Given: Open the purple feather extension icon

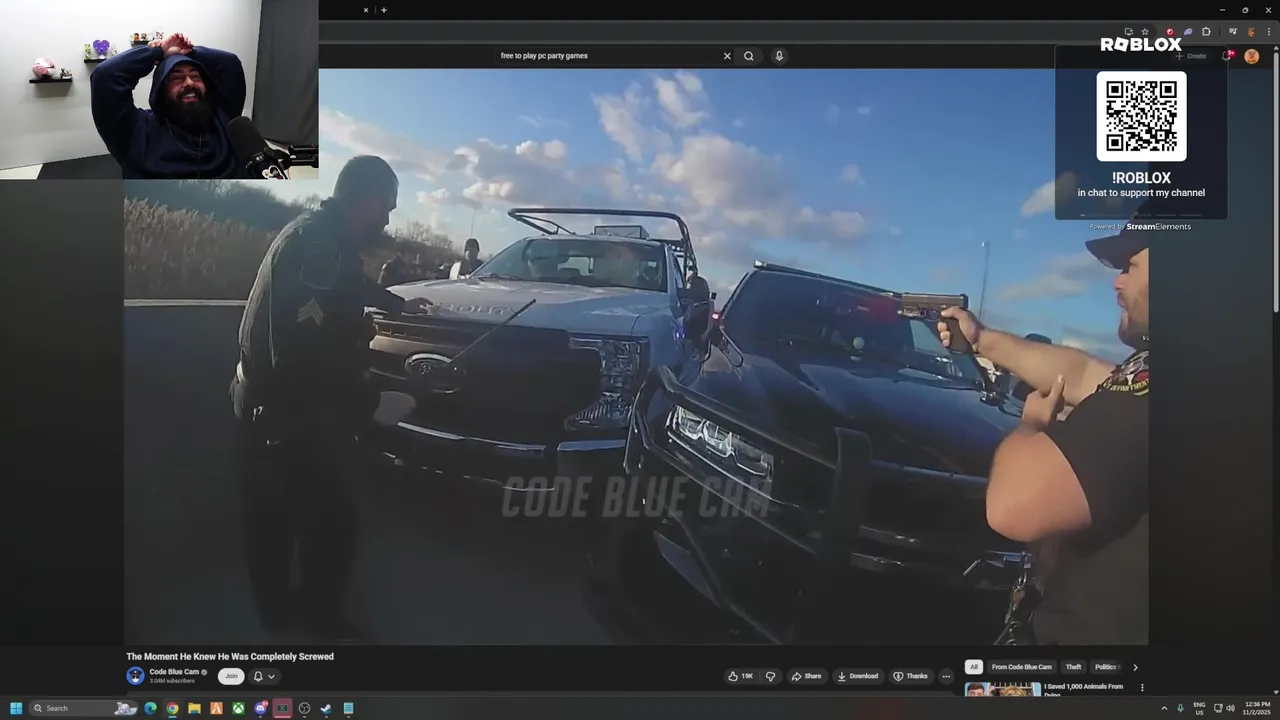Looking at the screenshot, I should point(1187,32).
